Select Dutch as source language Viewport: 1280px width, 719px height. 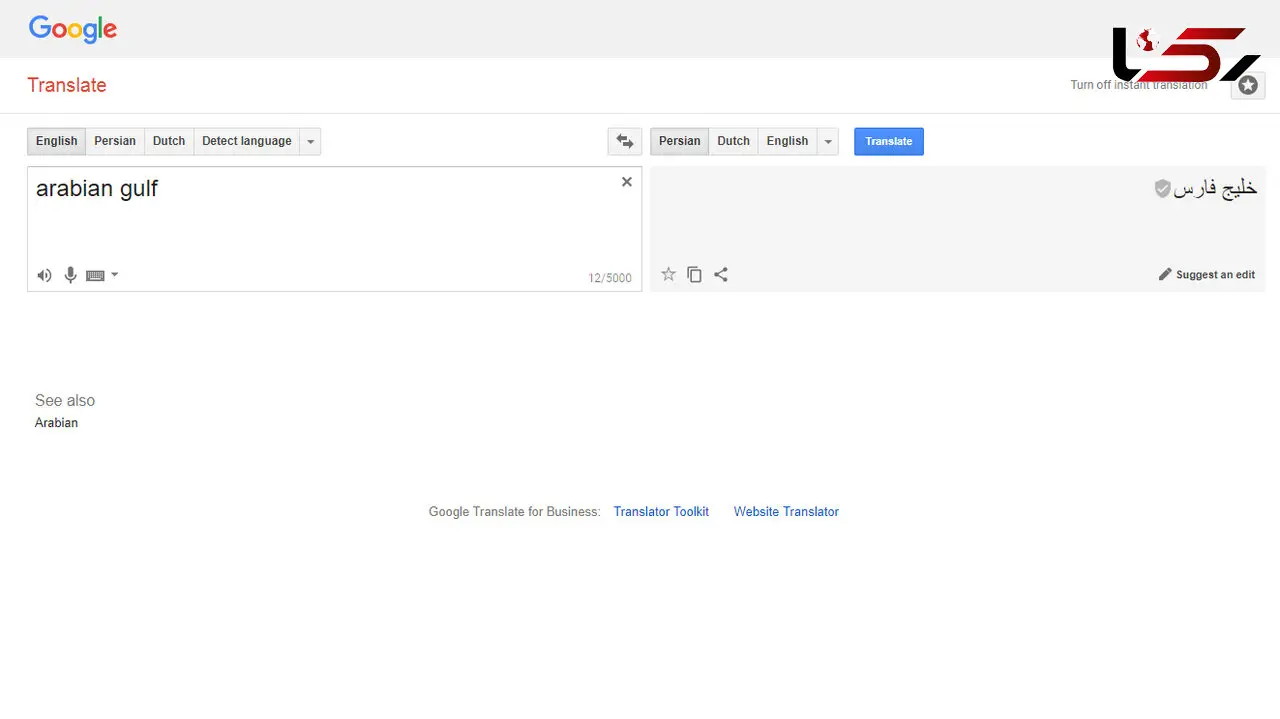click(169, 141)
